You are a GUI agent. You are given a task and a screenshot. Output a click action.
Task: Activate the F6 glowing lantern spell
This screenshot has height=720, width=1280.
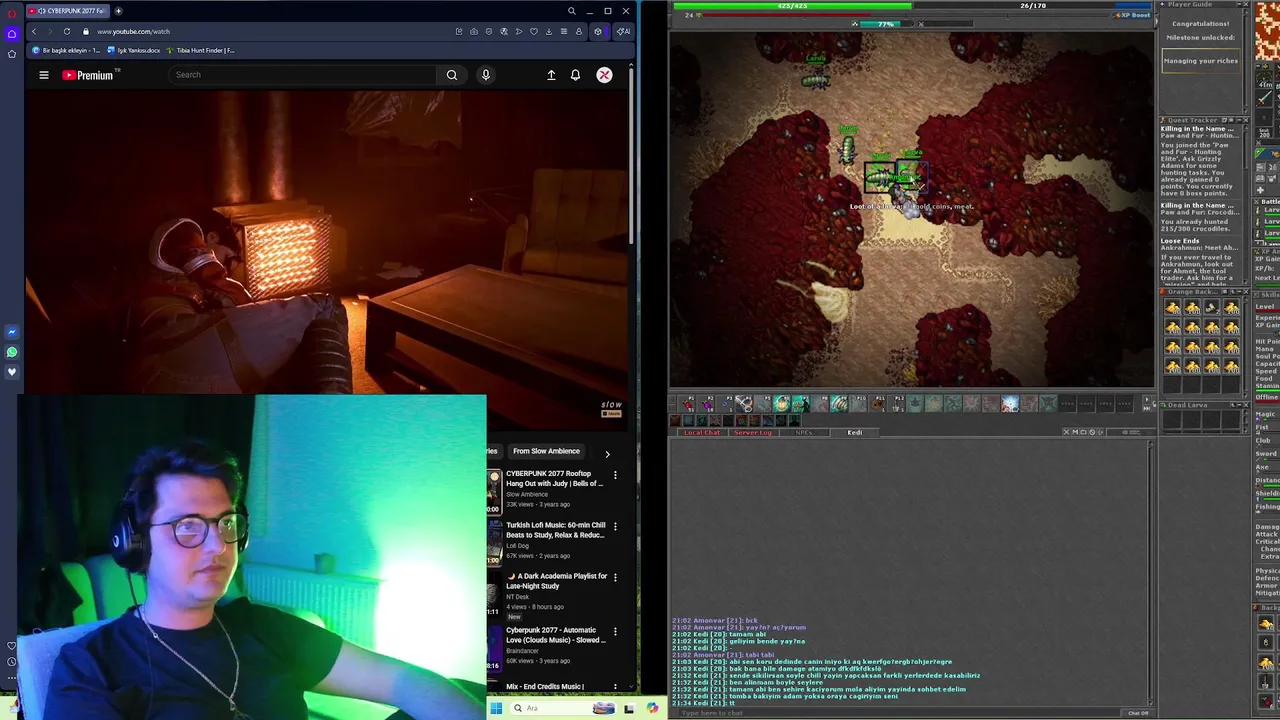(782, 404)
